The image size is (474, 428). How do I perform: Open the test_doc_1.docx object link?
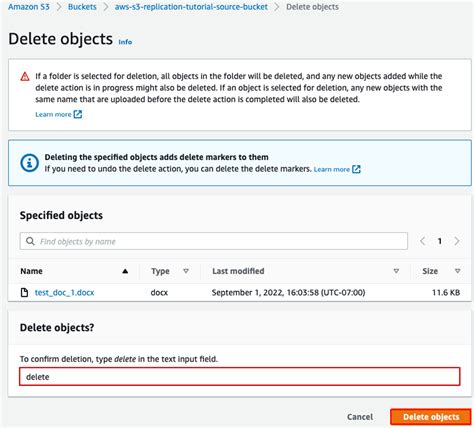[x=64, y=292]
